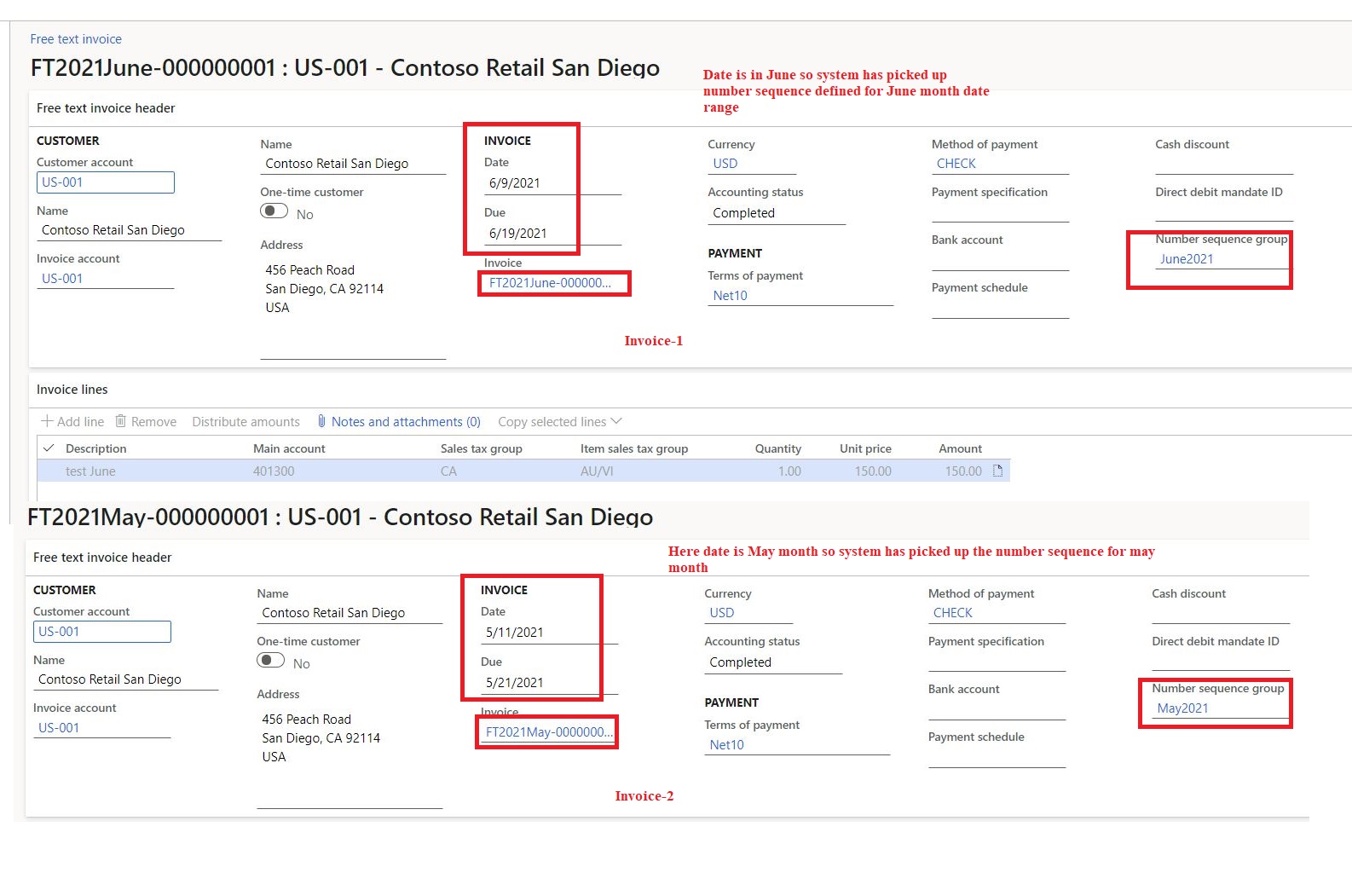Open the FT2021June invoice number link
Screen dimensions: 1352x896
click(550, 283)
